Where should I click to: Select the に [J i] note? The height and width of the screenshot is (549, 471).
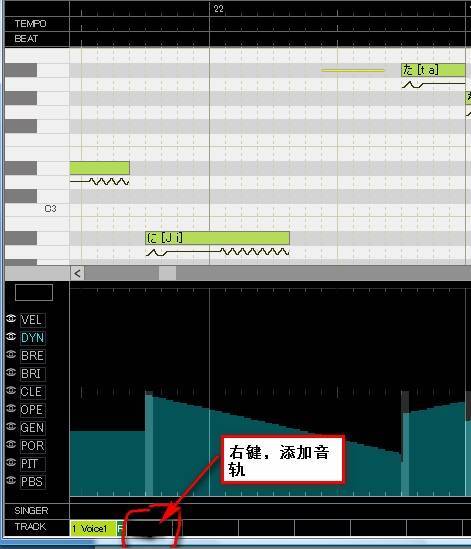(x=217, y=238)
